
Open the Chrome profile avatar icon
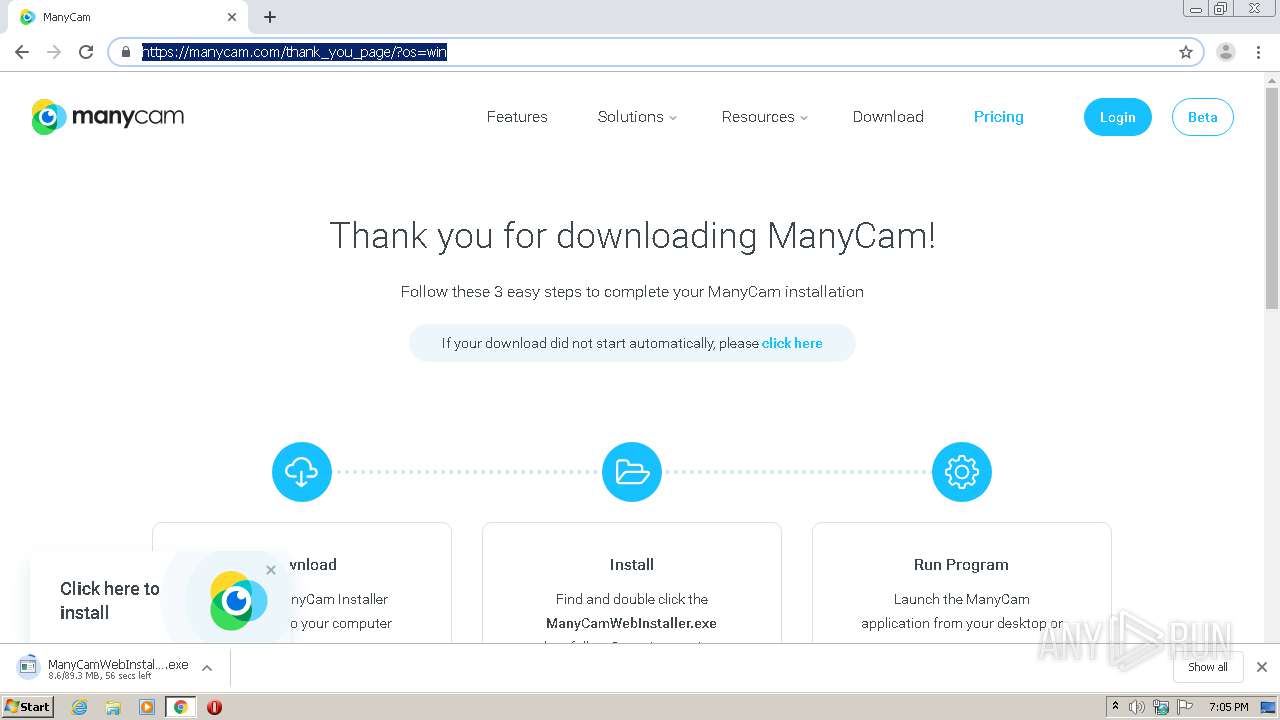(1226, 52)
